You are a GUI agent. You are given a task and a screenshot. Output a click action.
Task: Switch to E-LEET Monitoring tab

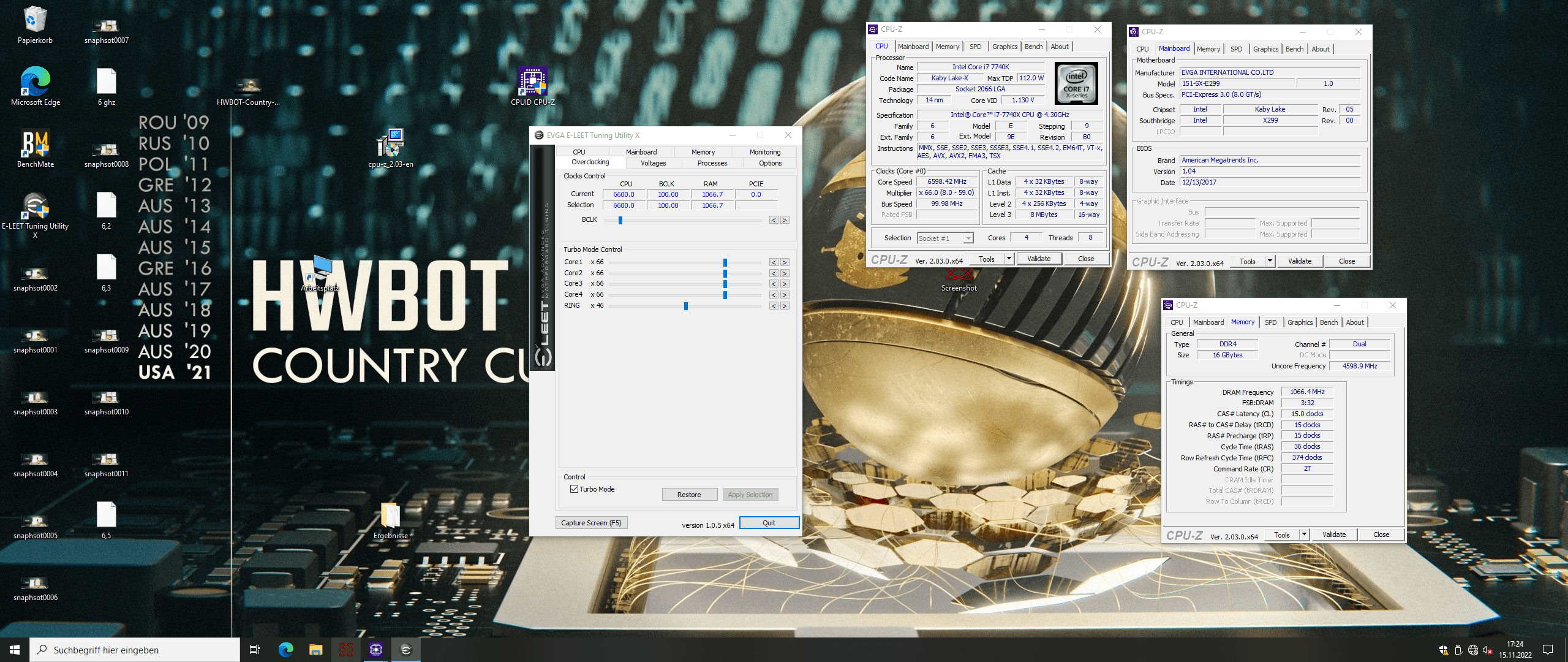(765, 151)
